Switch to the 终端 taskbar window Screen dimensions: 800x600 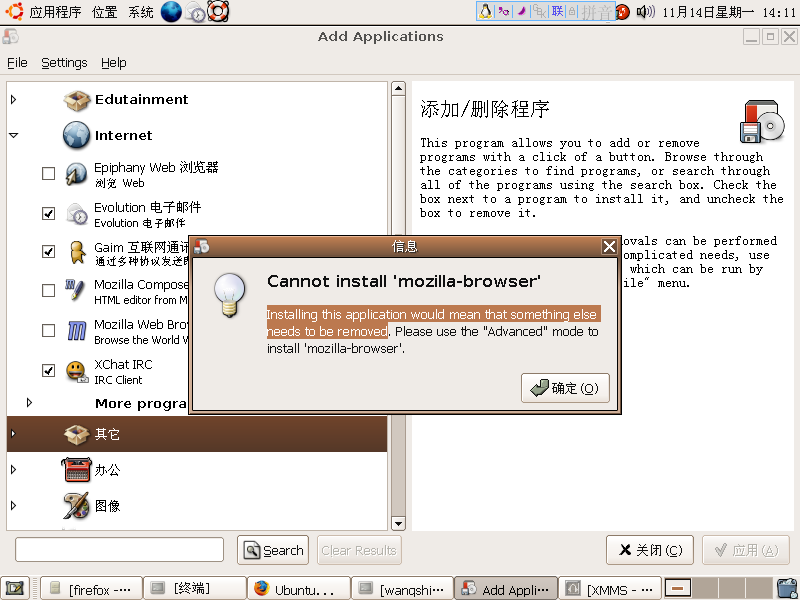click(195, 589)
